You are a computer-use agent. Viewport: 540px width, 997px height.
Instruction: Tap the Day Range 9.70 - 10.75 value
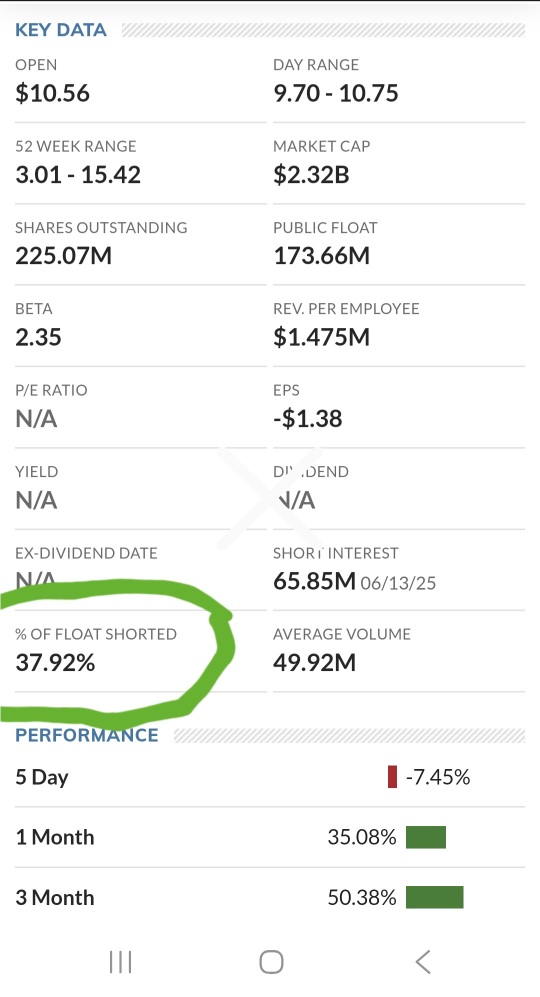(x=336, y=93)
